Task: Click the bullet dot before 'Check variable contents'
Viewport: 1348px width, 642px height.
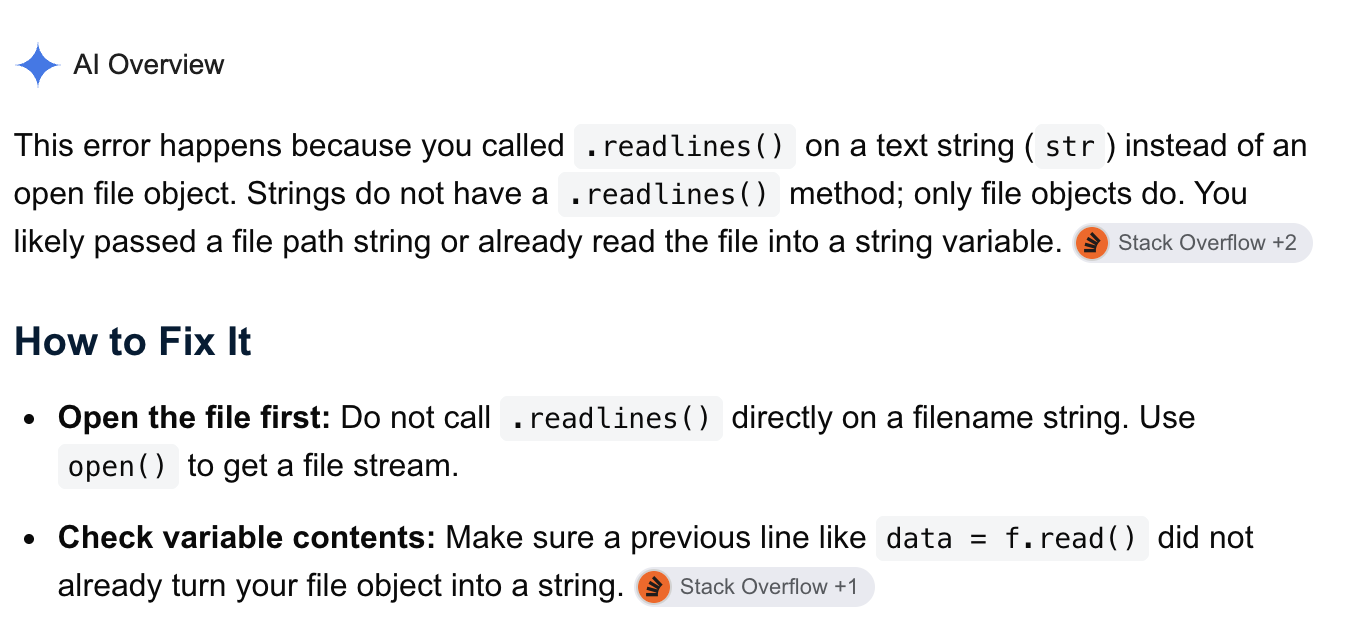Action: click(x=31, y=539)
